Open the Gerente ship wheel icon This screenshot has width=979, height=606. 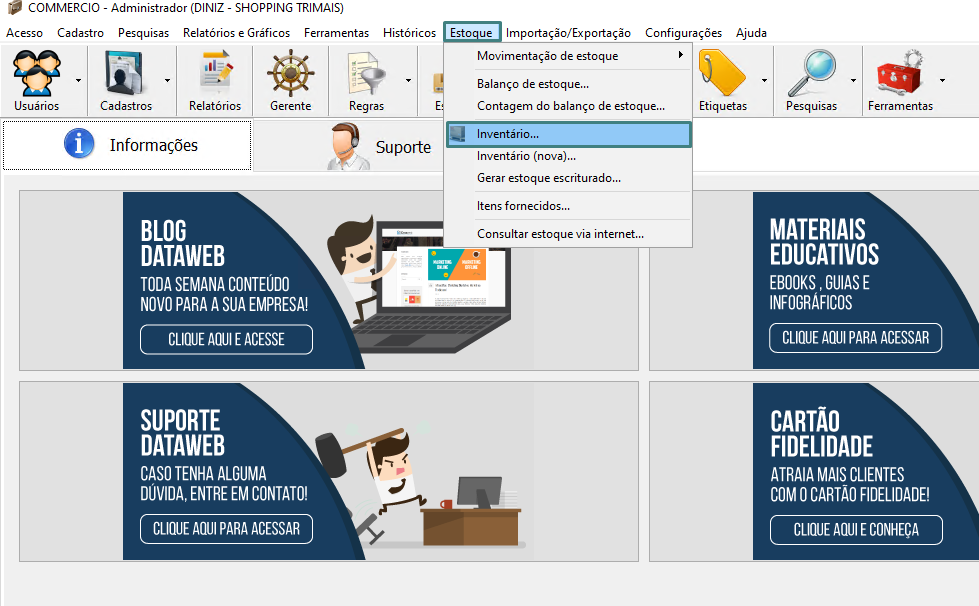290,74
